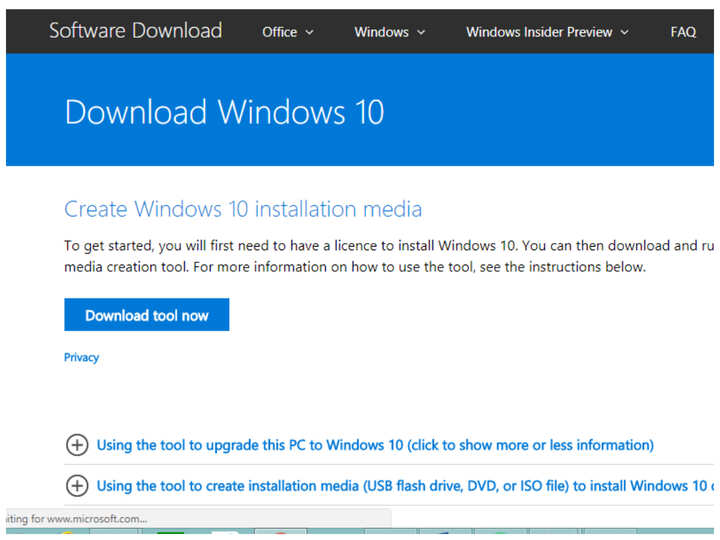Click the chevron arrow next to Office
Screen dimensions: 720x540
coord(310,32)
